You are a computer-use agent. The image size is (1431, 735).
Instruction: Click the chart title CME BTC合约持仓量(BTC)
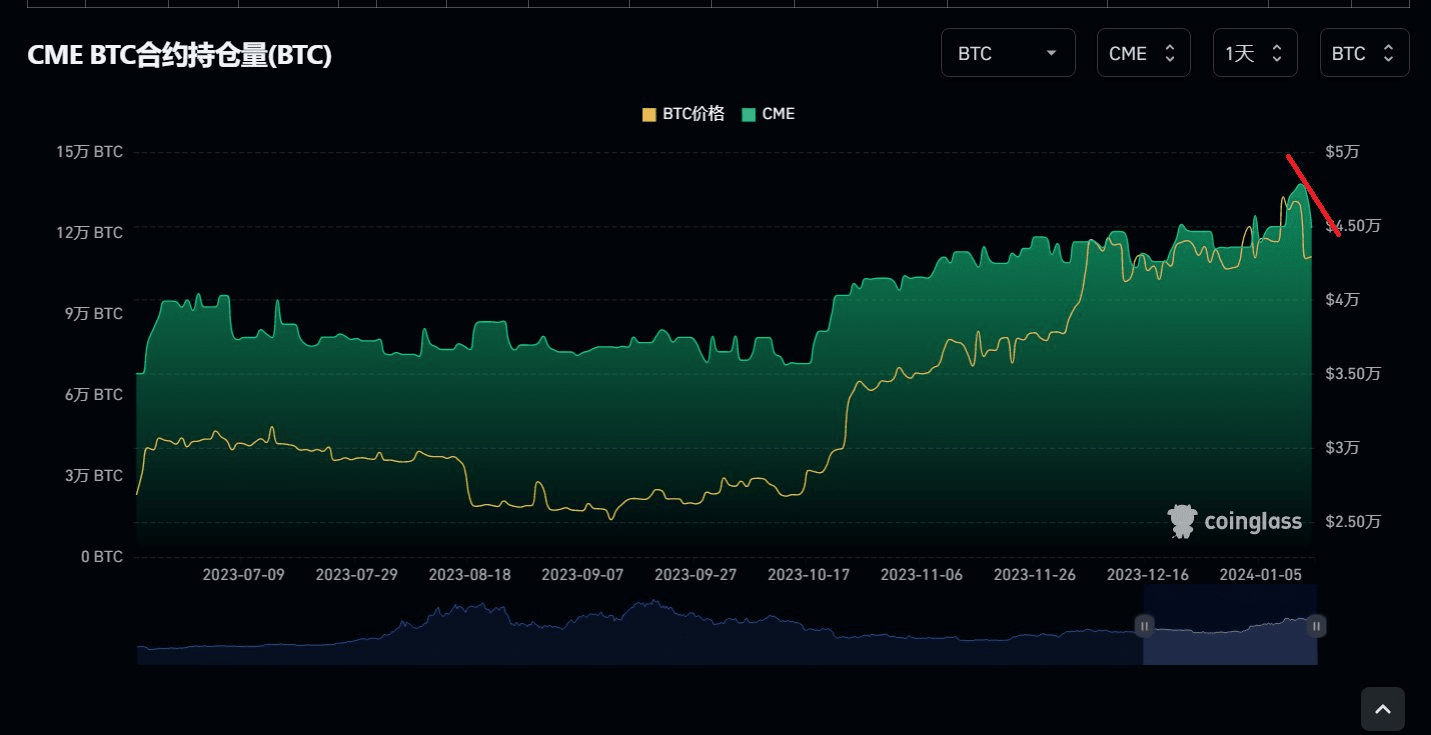tap(179, 56)
